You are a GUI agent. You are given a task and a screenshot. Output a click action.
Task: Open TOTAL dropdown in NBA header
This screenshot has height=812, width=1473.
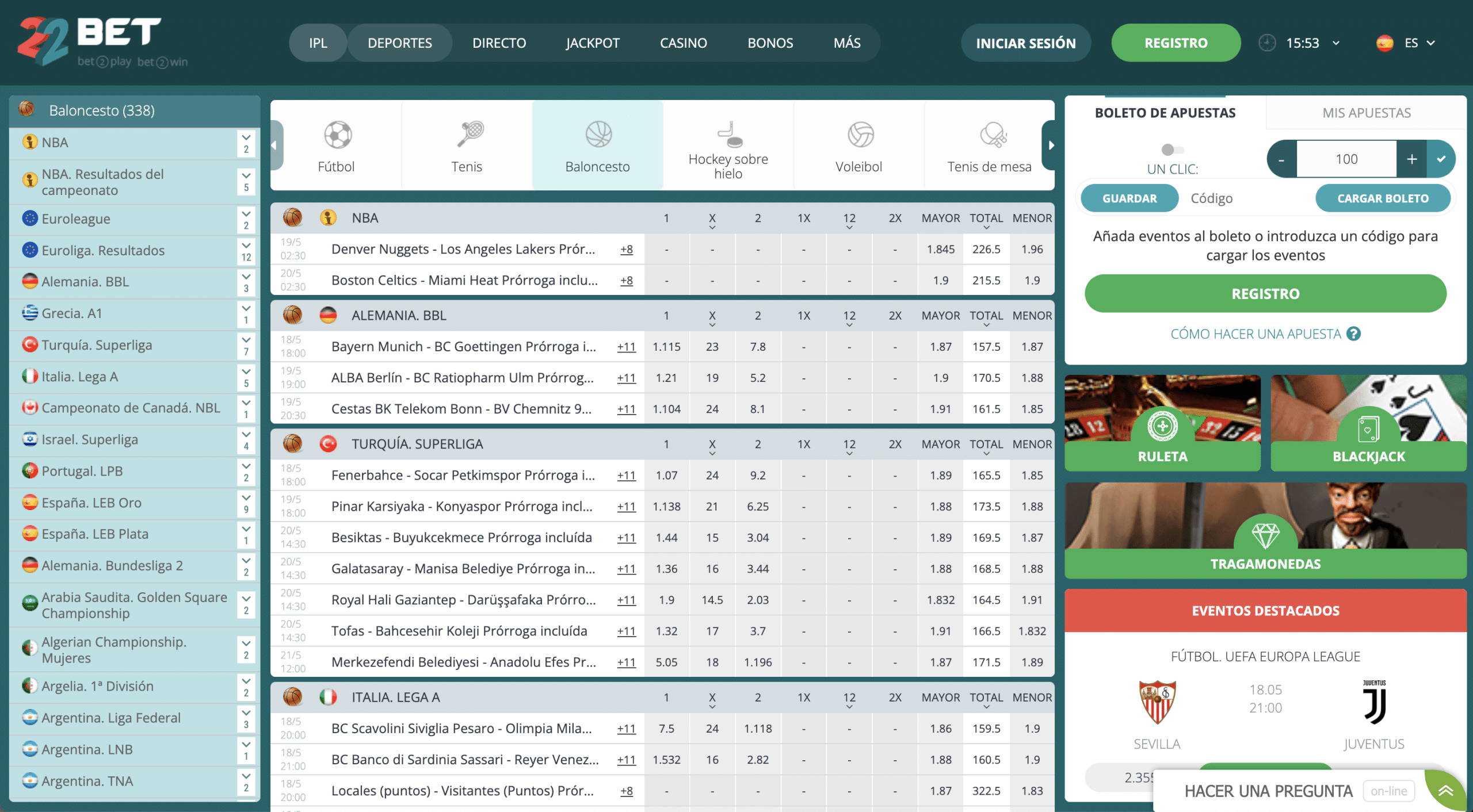tap(986, 221)
